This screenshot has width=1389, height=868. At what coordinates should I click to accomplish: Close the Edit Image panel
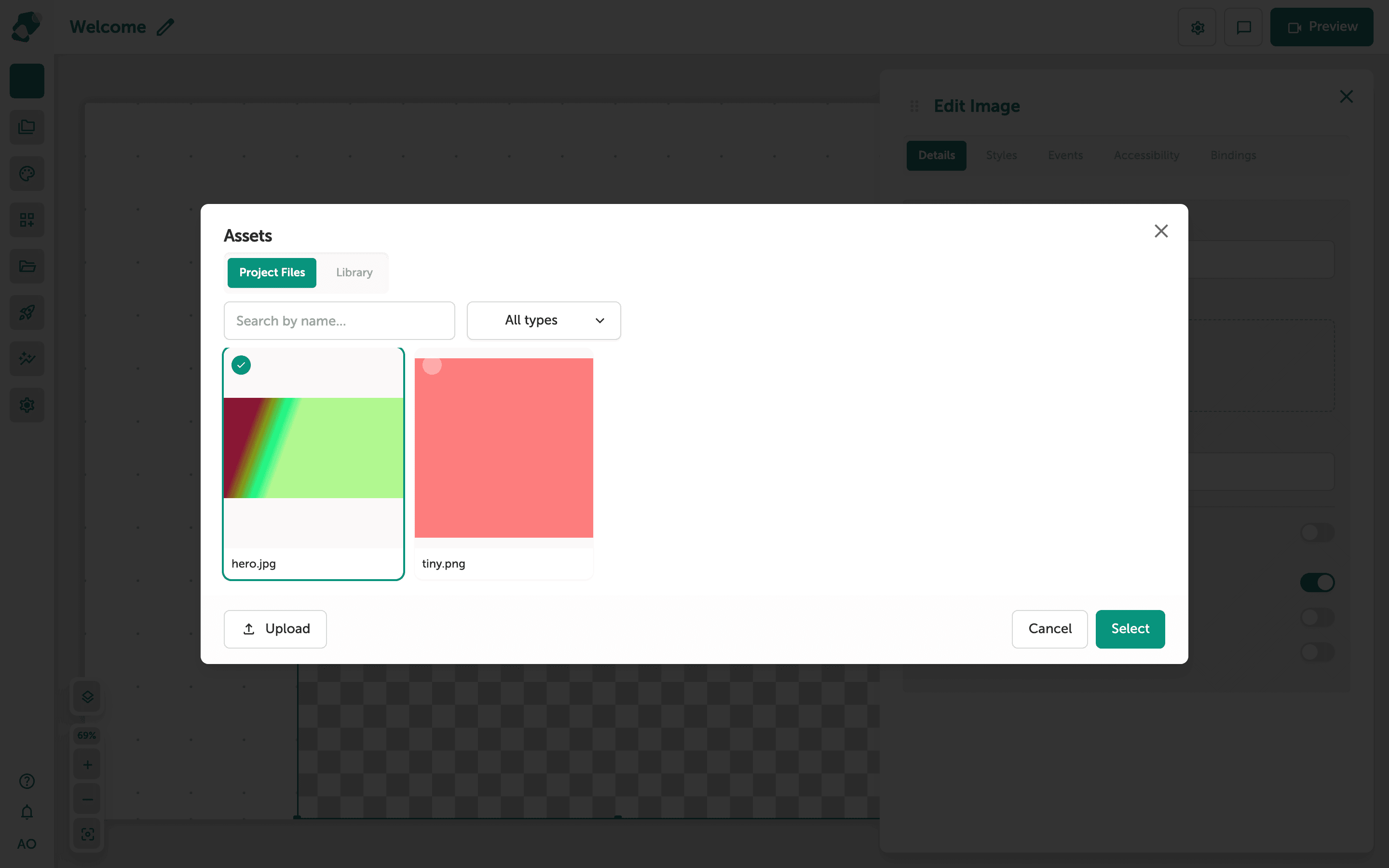point(1346,96)
